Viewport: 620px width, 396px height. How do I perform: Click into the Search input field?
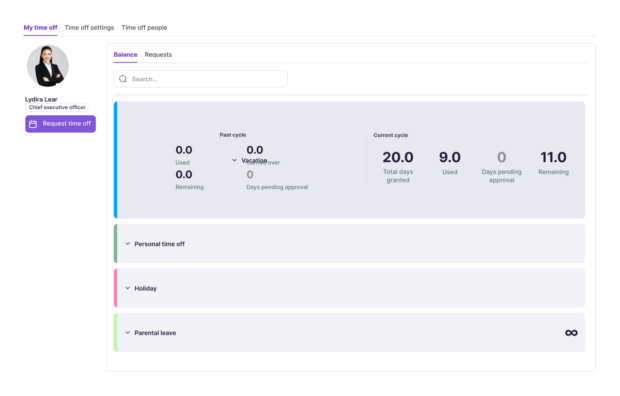click(200, 79)
